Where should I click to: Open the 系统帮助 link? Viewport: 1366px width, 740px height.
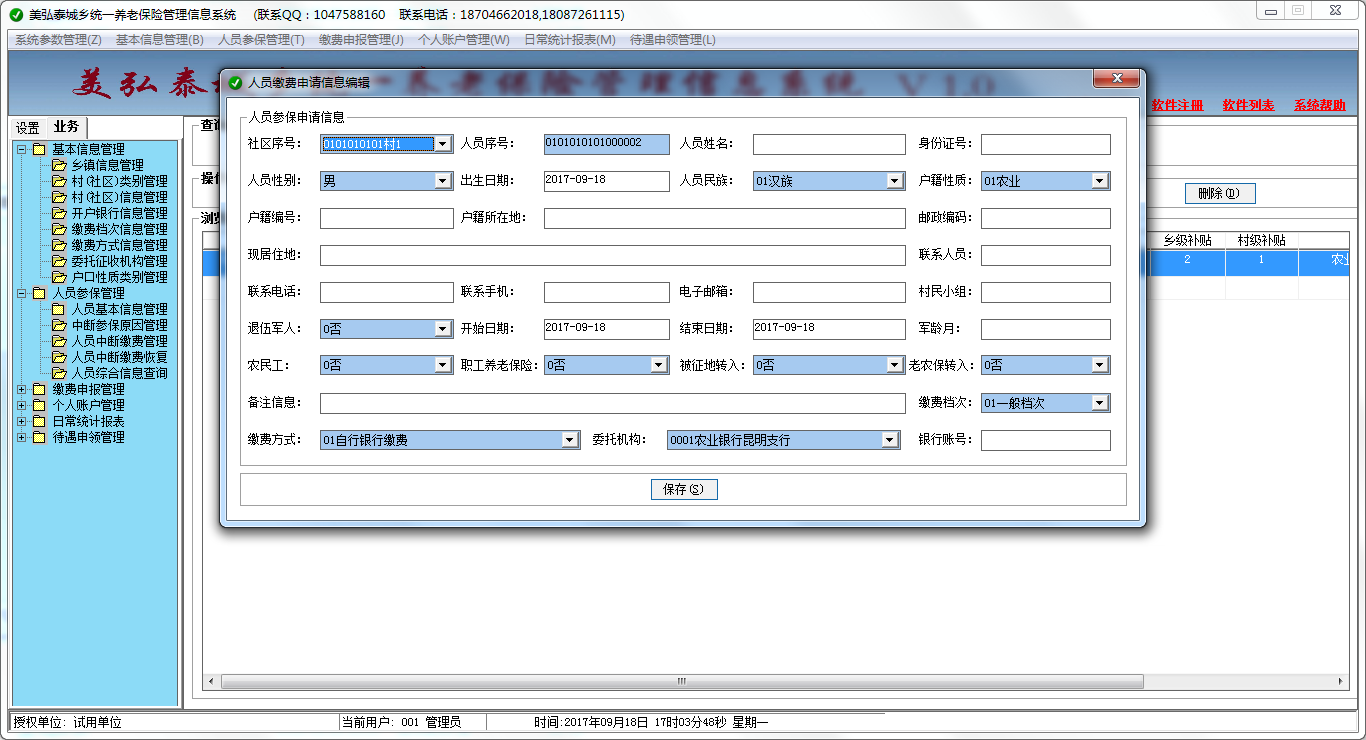click(1319, 105)
